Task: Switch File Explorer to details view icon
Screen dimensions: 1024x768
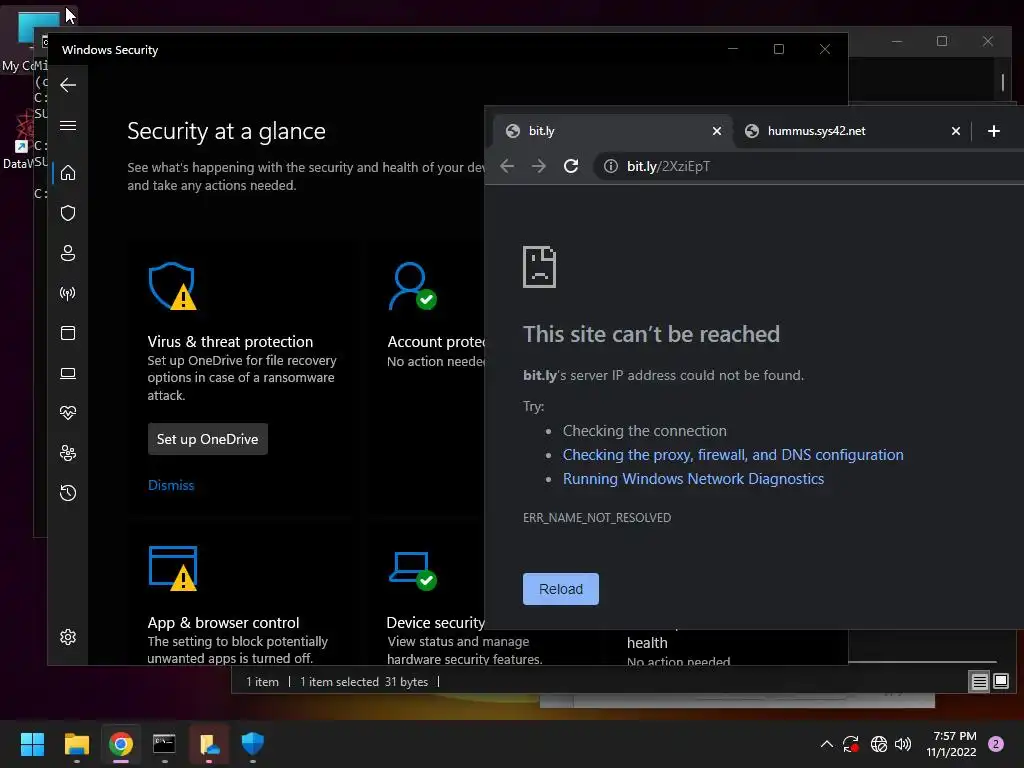Action: (980, 682)
